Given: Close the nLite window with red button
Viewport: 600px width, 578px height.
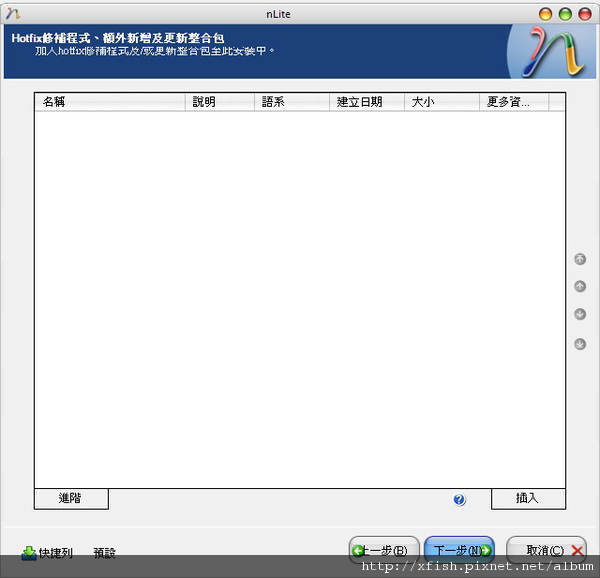Looking at the screenshot, I should 585,14.
